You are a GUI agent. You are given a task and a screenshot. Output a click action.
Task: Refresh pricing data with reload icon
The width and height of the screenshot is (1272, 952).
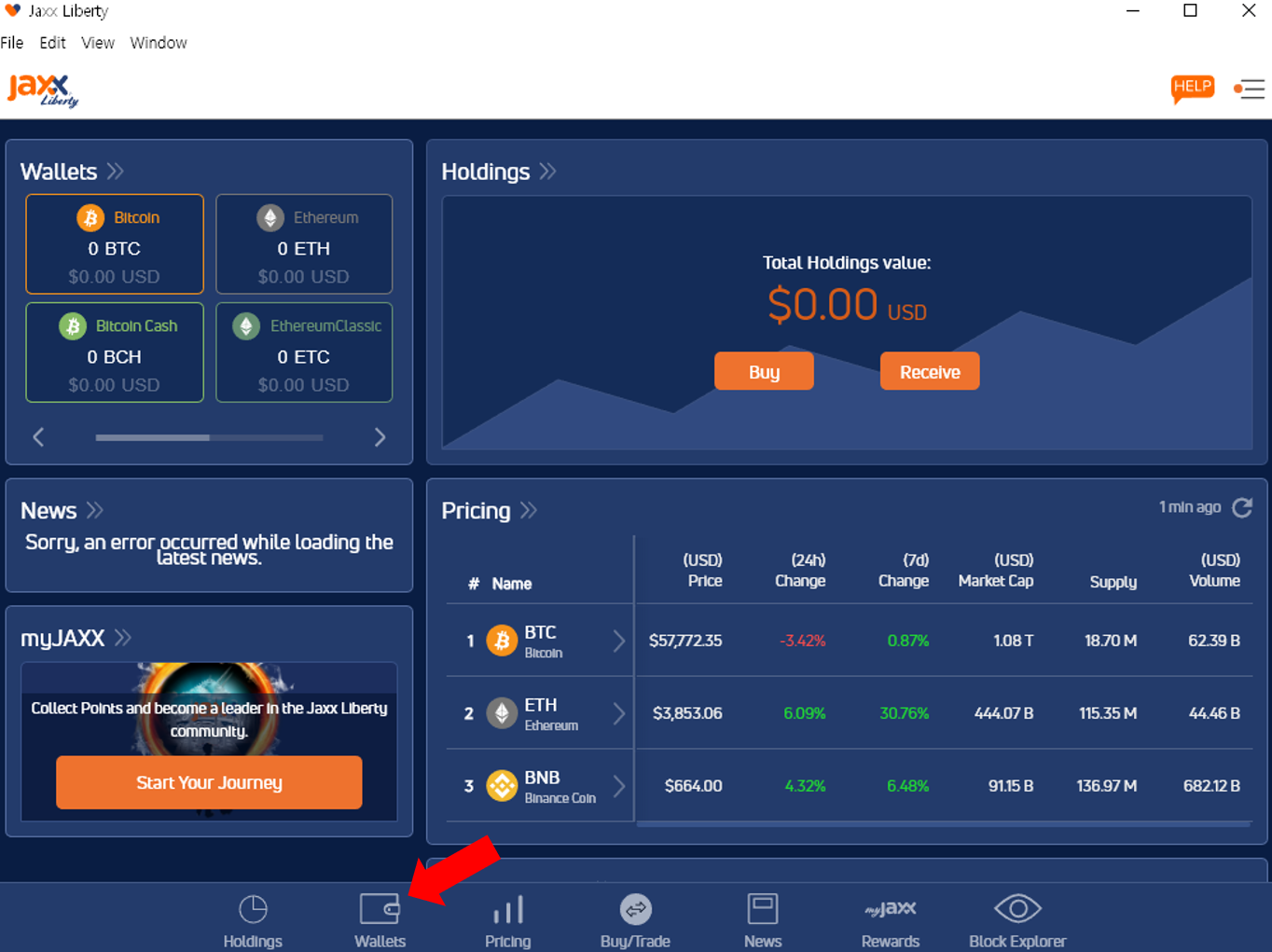1242,507
